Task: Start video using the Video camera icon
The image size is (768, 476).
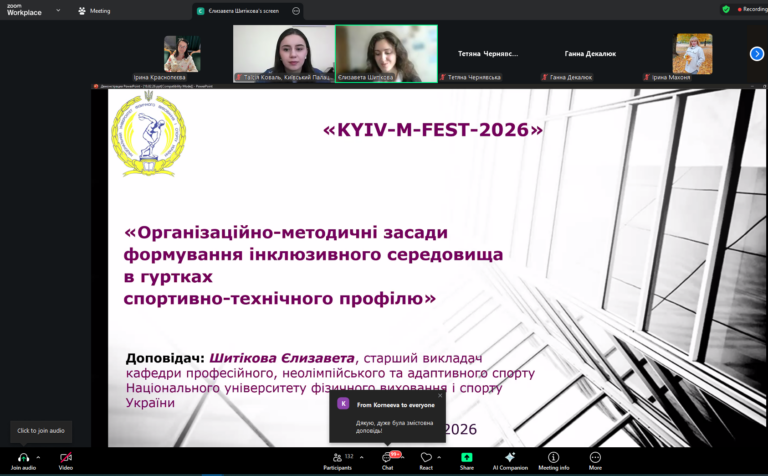Action: pos(66,457)
